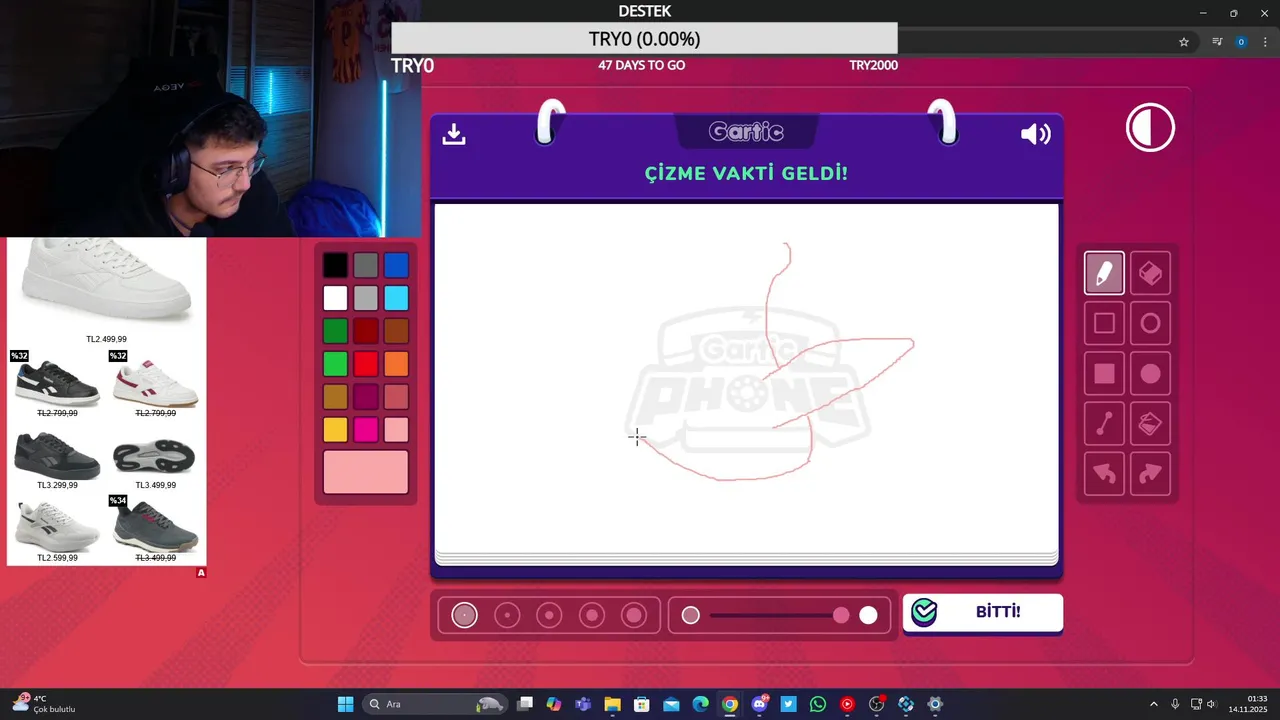
Task: Choose the largest brush size
Action: click(x=634, y=615)
